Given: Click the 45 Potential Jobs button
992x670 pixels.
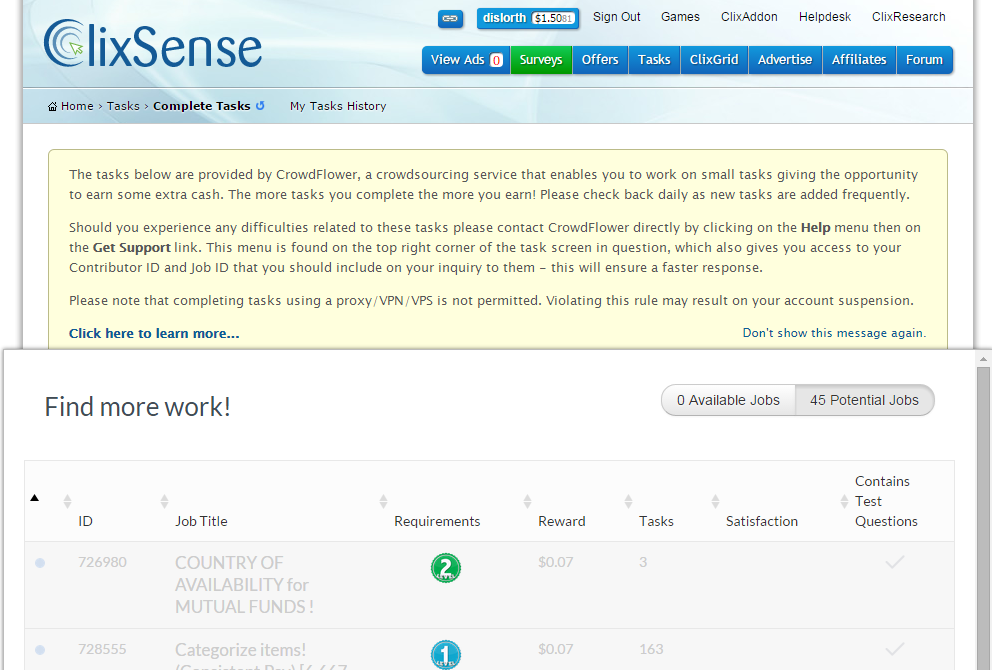Looking at the screenshot, I should pyautogui.click(x=863, y=399).
